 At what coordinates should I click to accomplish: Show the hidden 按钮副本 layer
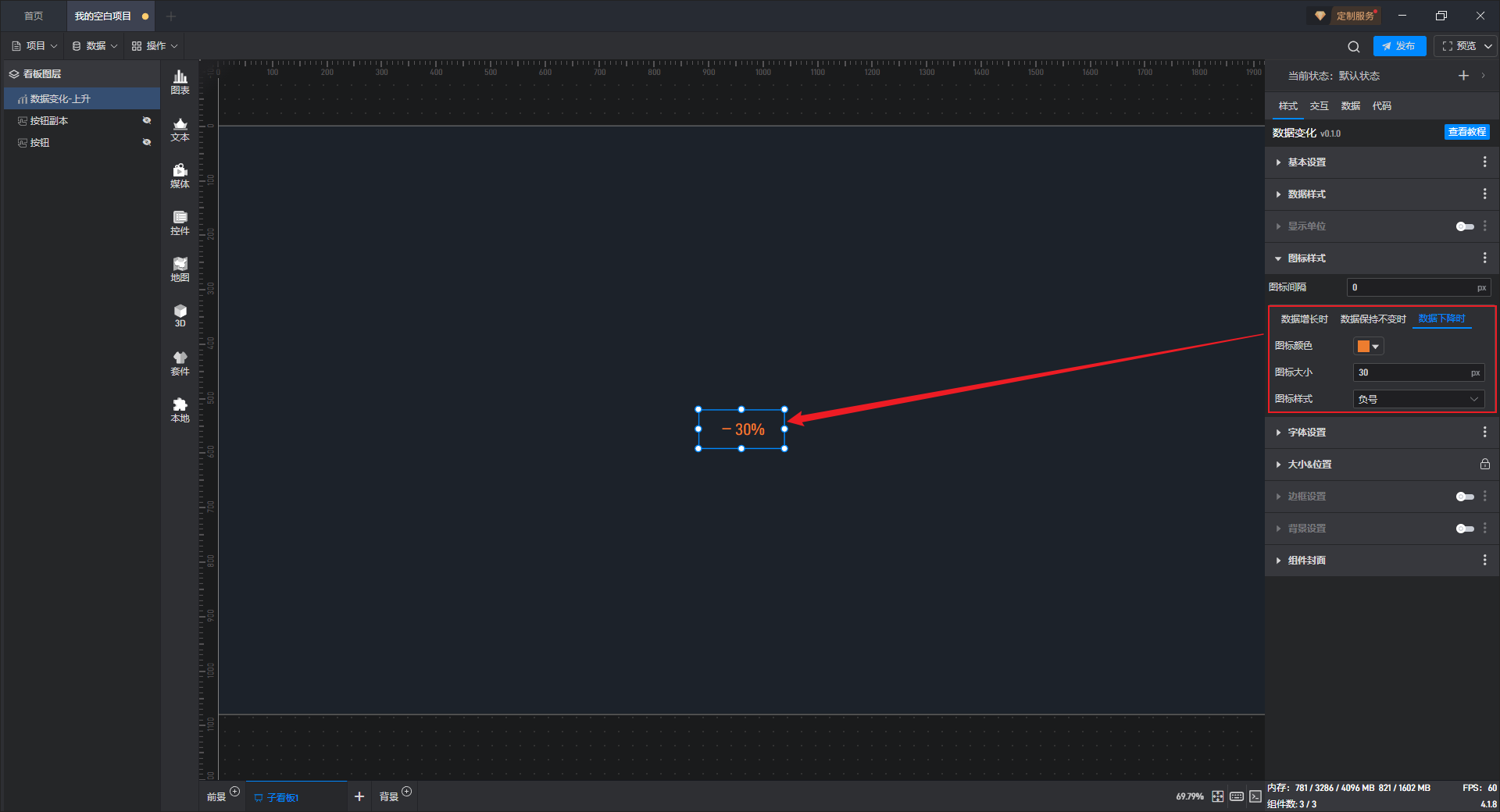pos(146,120)
